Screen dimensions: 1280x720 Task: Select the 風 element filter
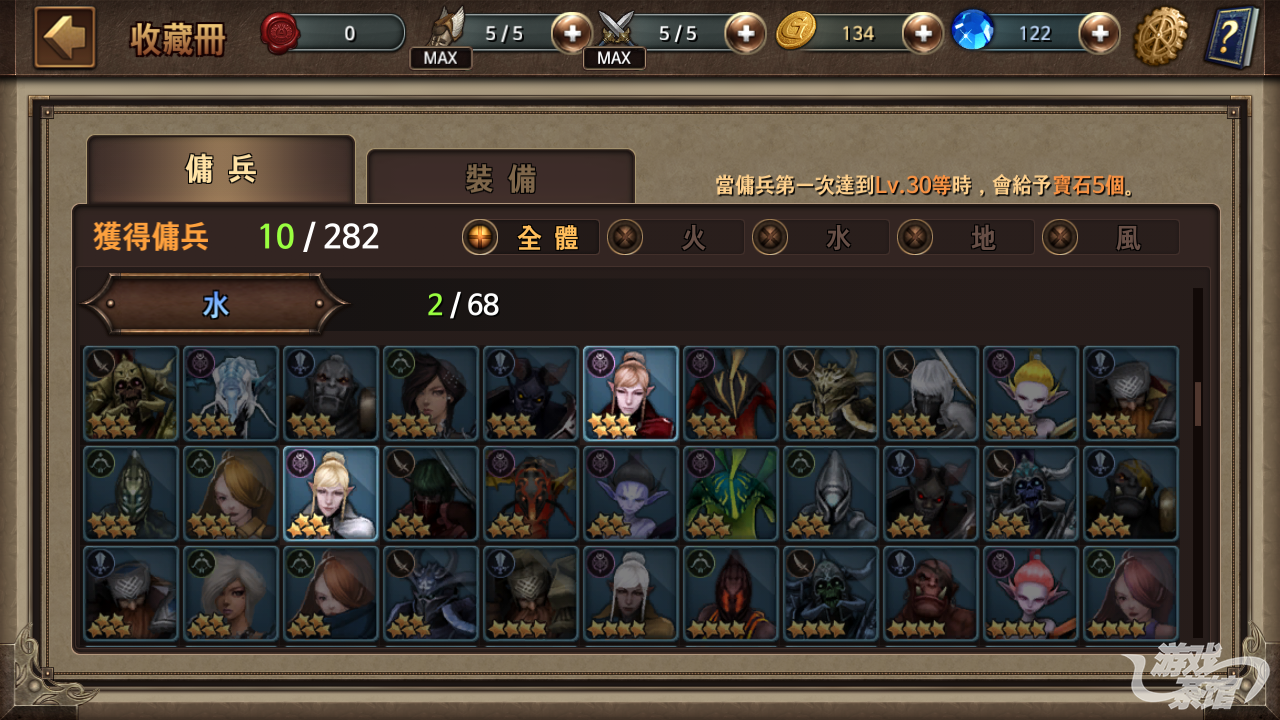(x=1110, y=238)
